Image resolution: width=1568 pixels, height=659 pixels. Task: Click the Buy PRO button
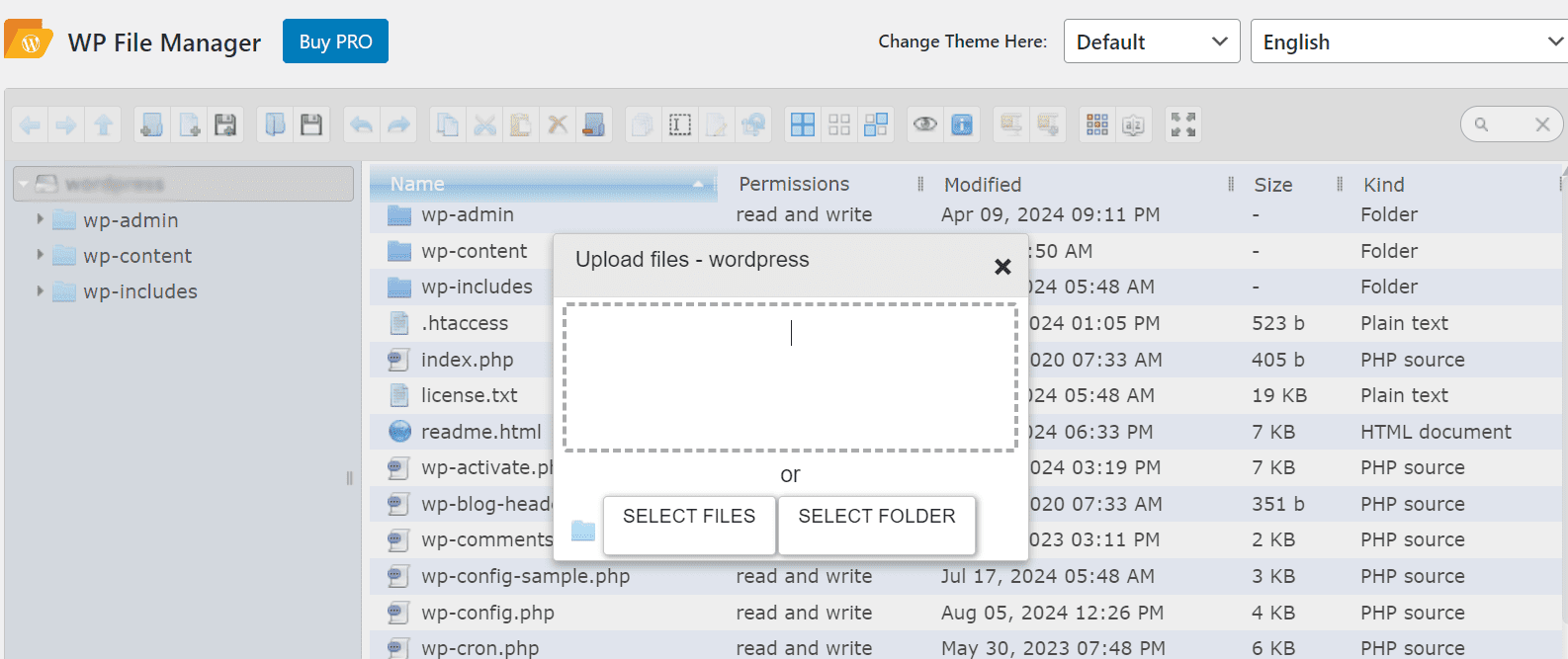click(x=335, y=41)
